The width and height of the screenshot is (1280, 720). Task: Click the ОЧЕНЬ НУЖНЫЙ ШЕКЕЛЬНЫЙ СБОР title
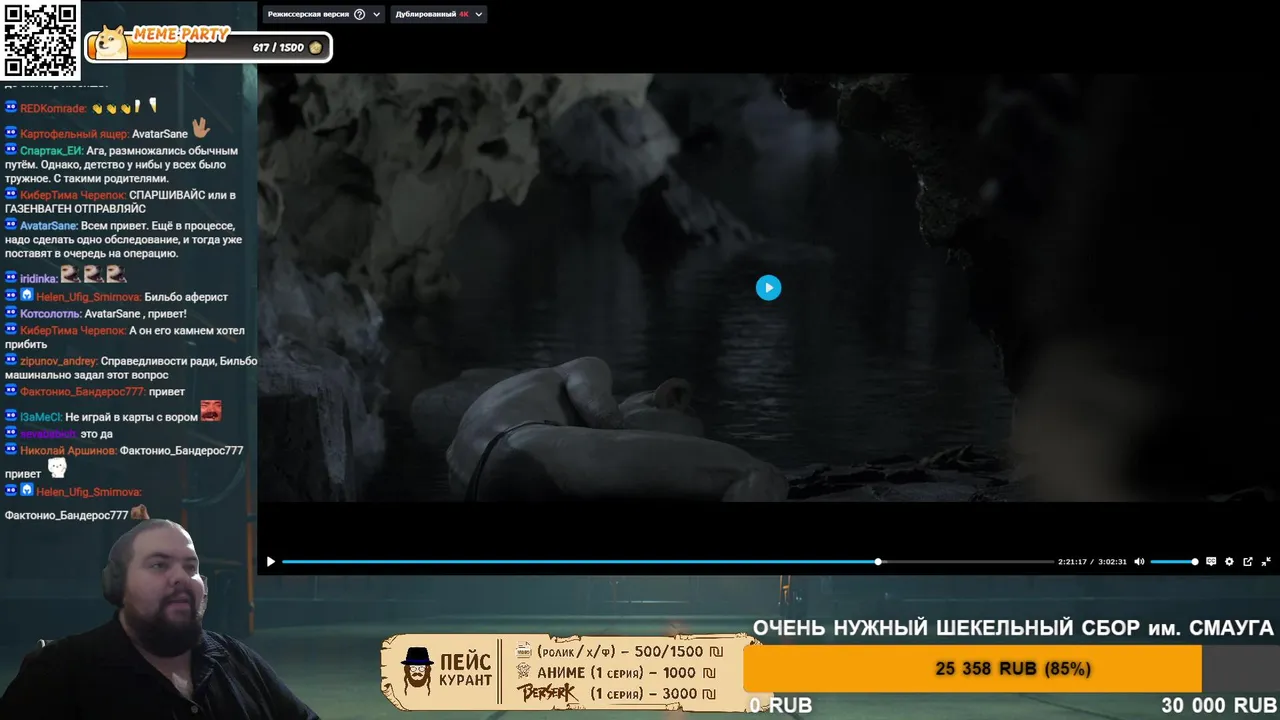pos(1013,628)
